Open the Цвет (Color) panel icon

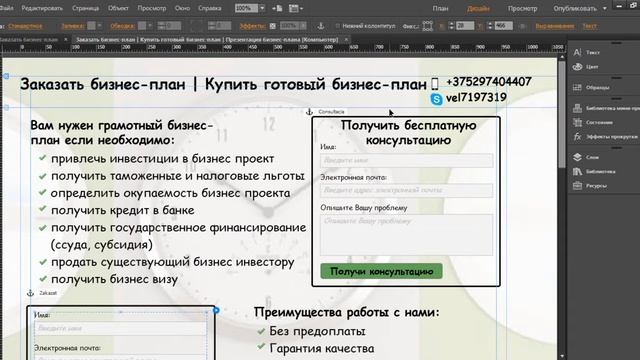[577, 67]
